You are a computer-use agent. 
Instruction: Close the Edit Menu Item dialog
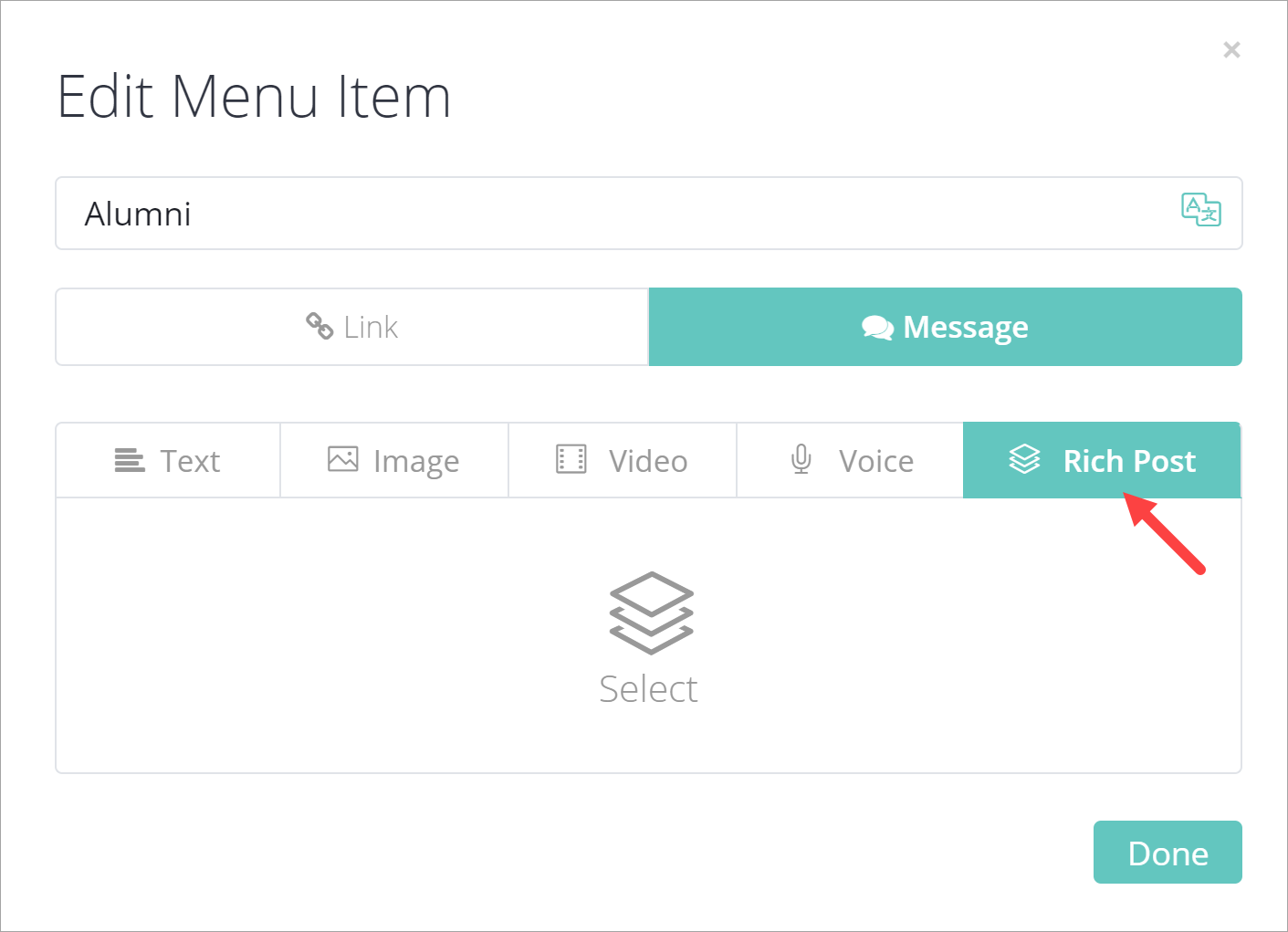[x=1231, y=50]
